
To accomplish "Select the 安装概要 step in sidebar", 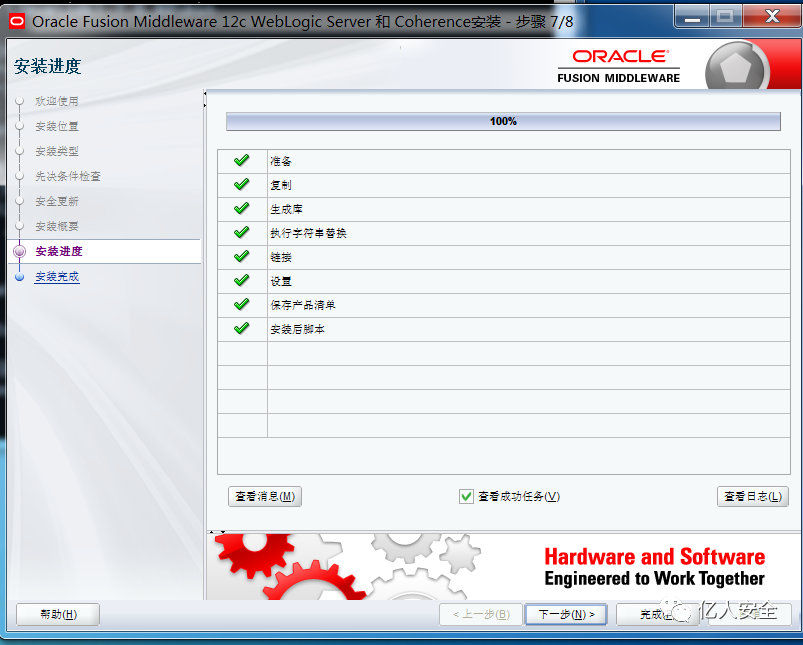I will coord(57,226).
